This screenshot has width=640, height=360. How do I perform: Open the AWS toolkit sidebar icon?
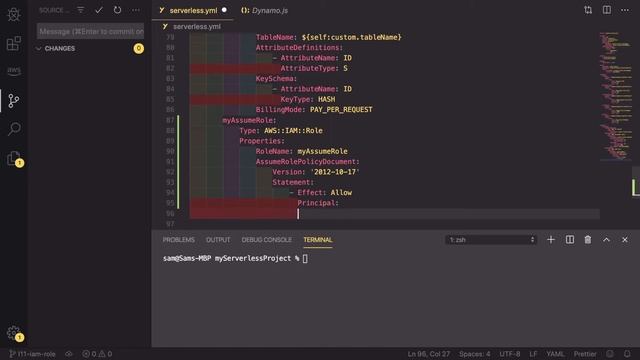(x=14, y=71)
